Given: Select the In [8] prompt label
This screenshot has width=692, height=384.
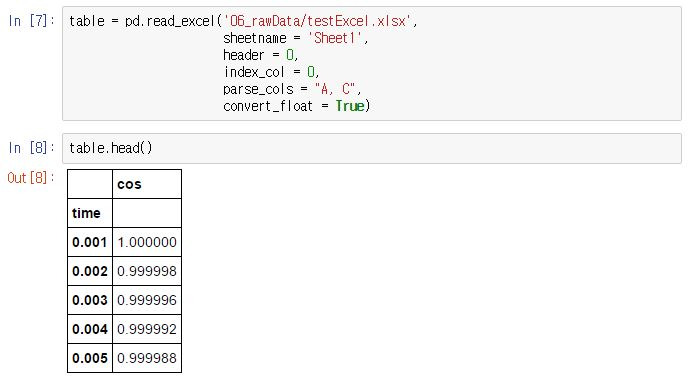Looking at the screenshot, I should click(x=31, y=147).
